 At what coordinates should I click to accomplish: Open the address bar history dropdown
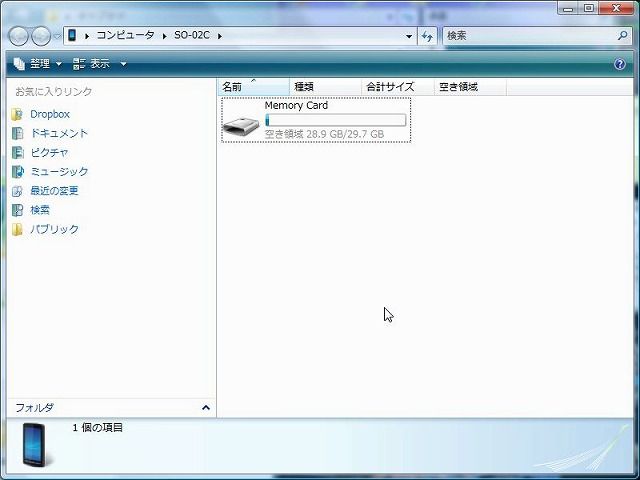click(409, 36)
